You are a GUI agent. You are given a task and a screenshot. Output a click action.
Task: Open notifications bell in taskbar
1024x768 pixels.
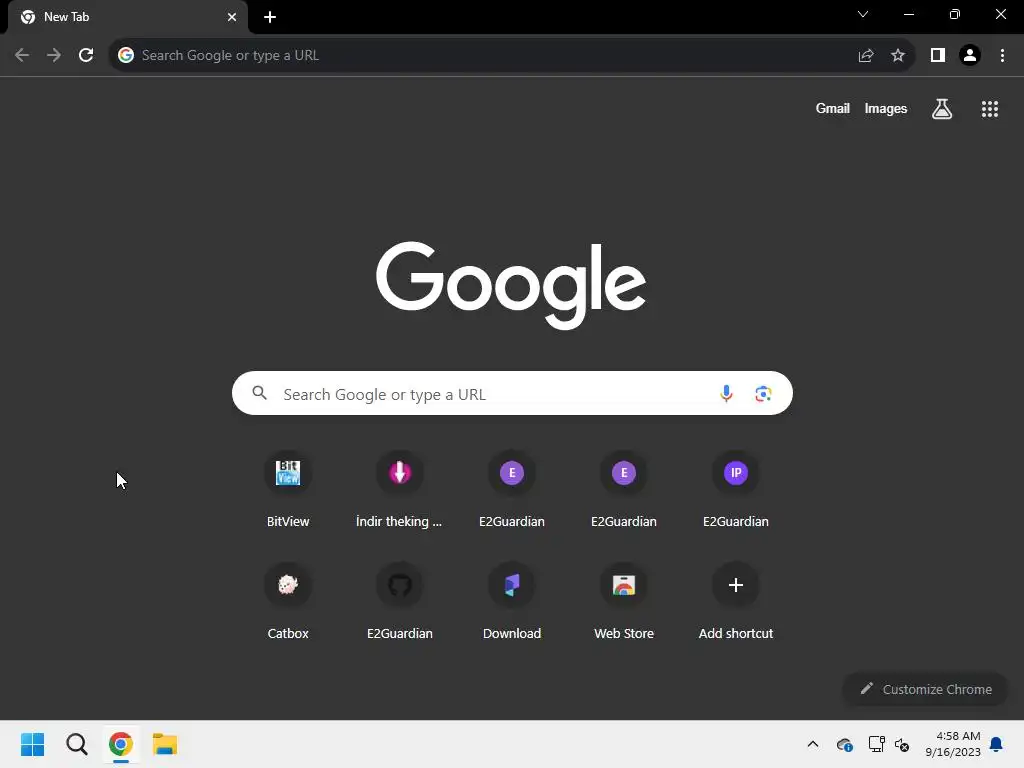(997, 744)
